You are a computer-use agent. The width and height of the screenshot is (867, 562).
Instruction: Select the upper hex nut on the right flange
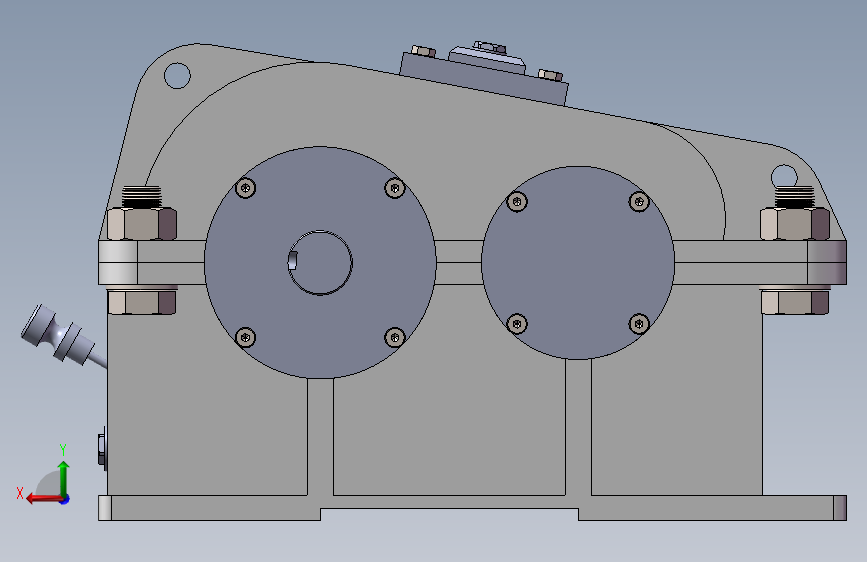click(795, 224)
